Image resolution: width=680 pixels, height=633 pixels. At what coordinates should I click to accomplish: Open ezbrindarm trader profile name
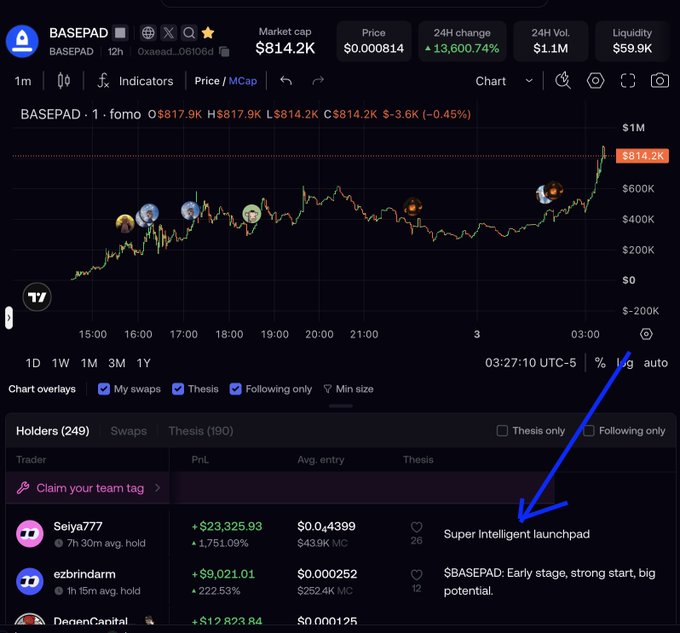click(85, 574)
